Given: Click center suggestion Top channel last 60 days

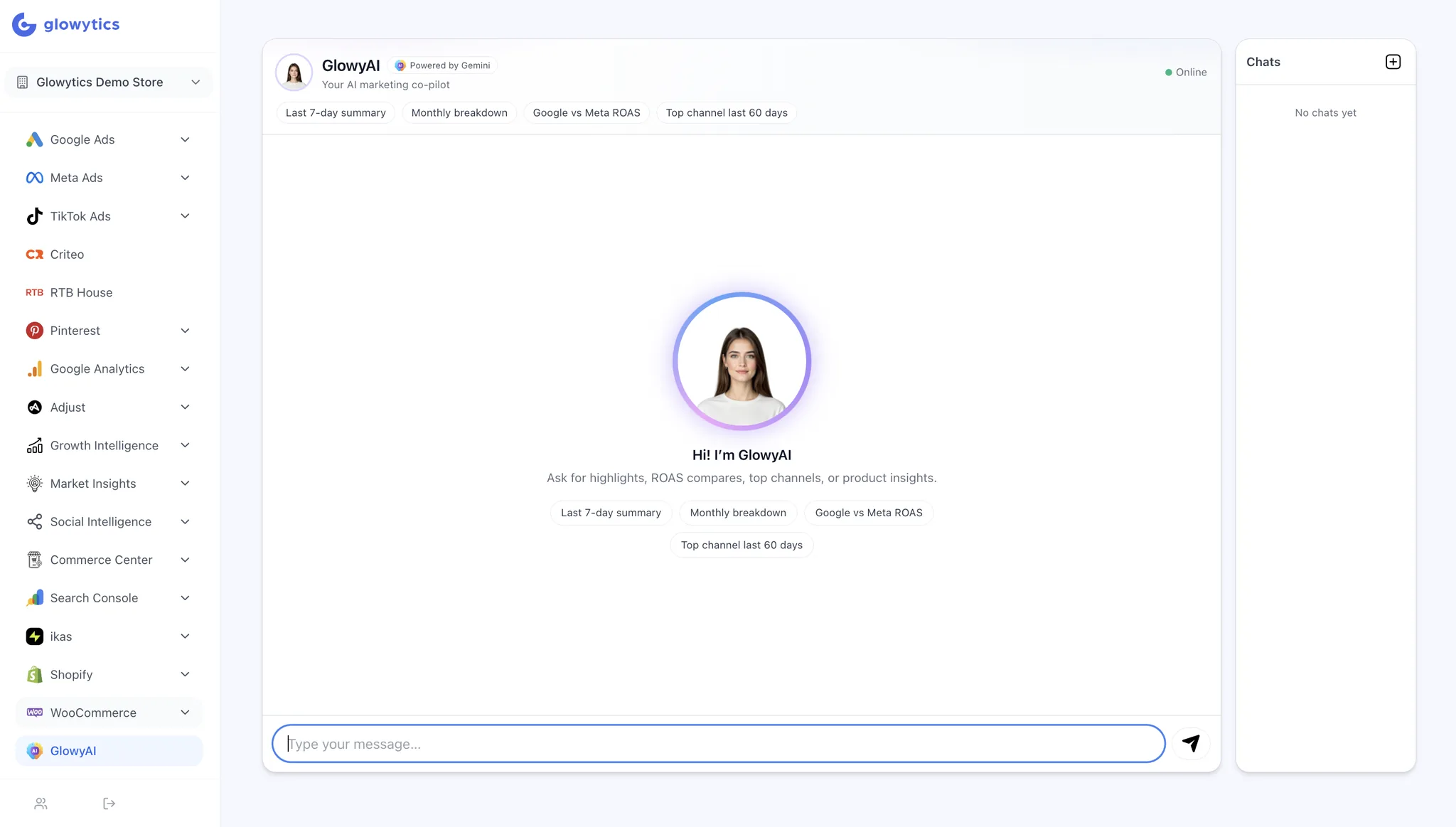Looking at the screenshot, I should [742, 545].
